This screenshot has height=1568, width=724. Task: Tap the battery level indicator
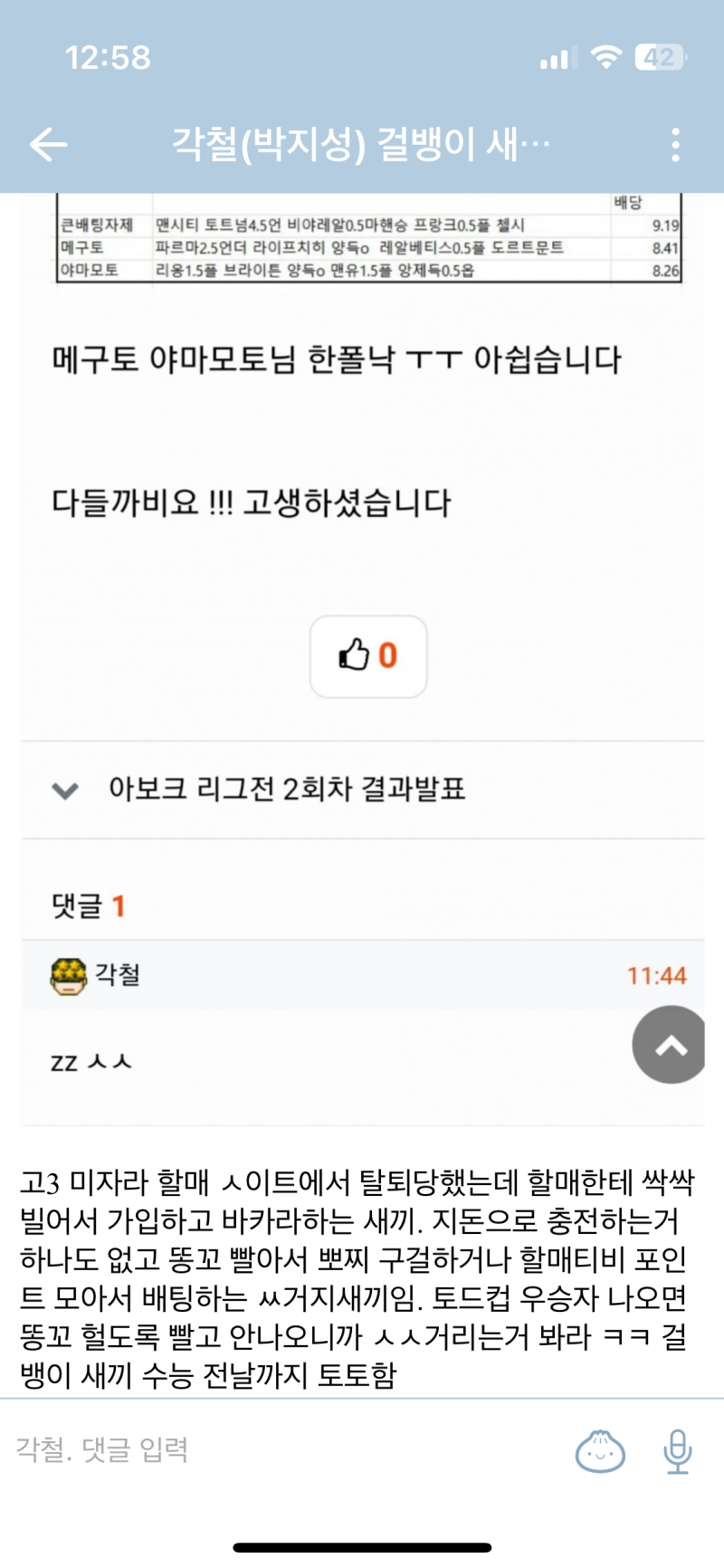point(660,58)
